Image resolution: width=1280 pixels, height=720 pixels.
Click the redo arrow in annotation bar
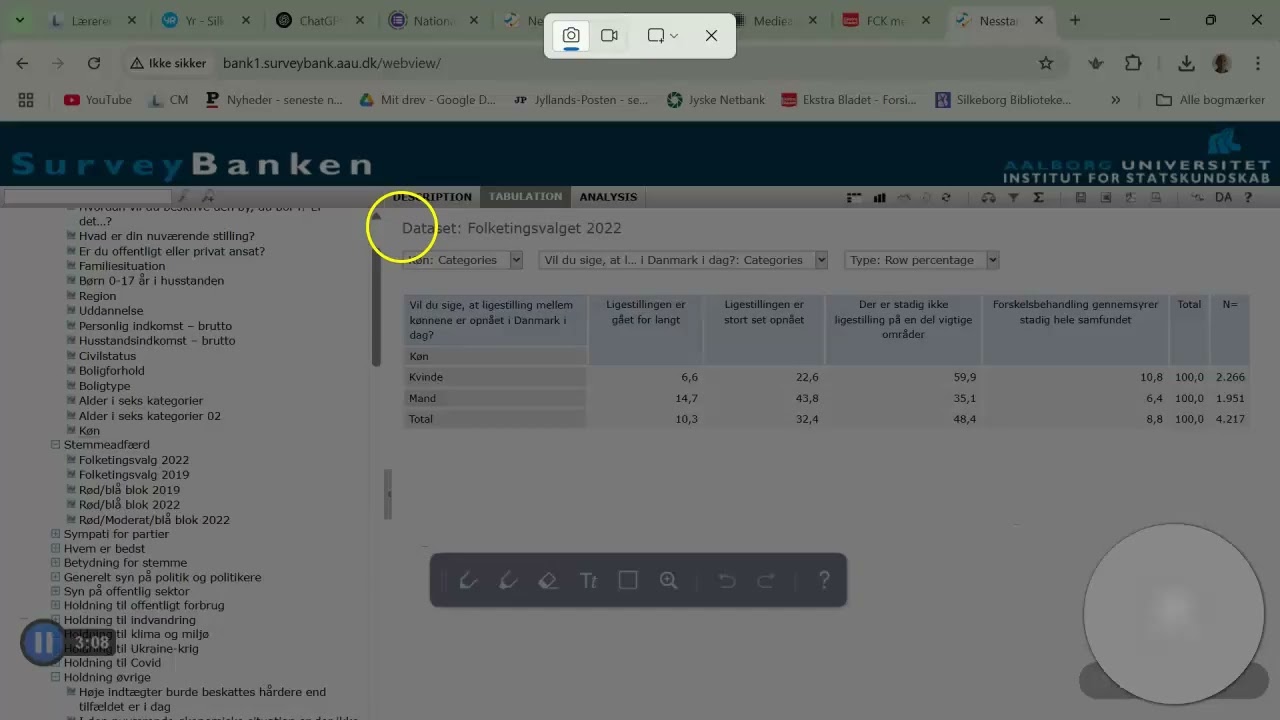pos(766,581)
